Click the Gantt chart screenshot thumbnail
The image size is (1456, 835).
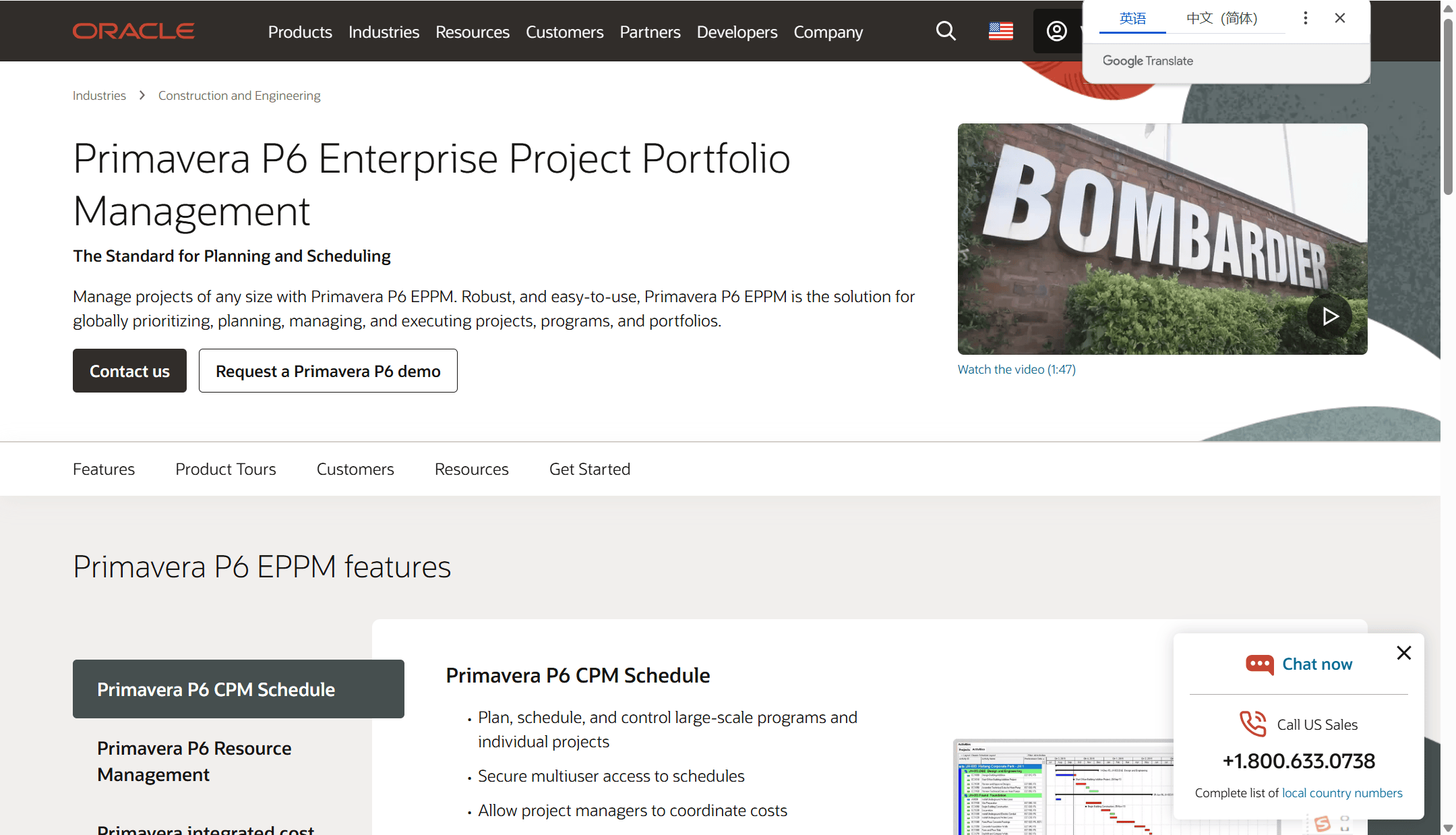1062,789
